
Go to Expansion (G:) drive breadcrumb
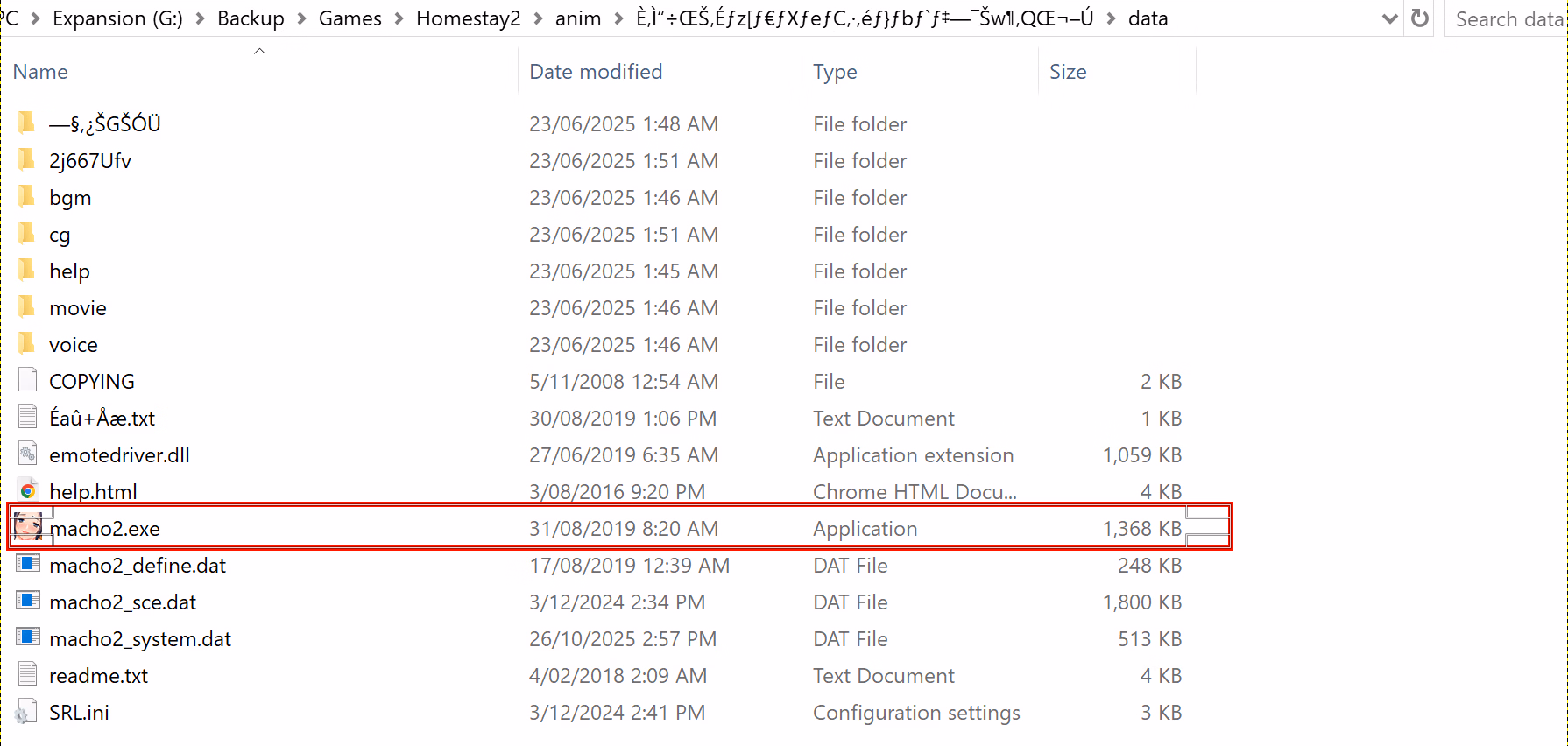point(117,18)
